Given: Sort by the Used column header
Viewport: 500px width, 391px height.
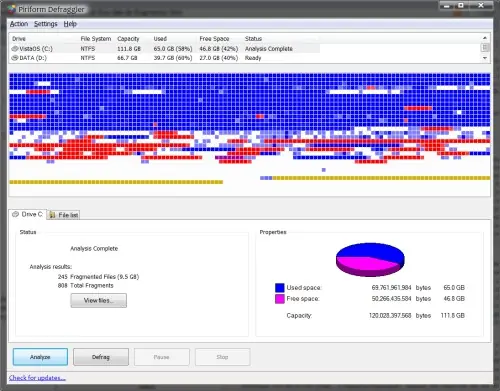Looking at the screenshot, I should (x=160, y=39).
